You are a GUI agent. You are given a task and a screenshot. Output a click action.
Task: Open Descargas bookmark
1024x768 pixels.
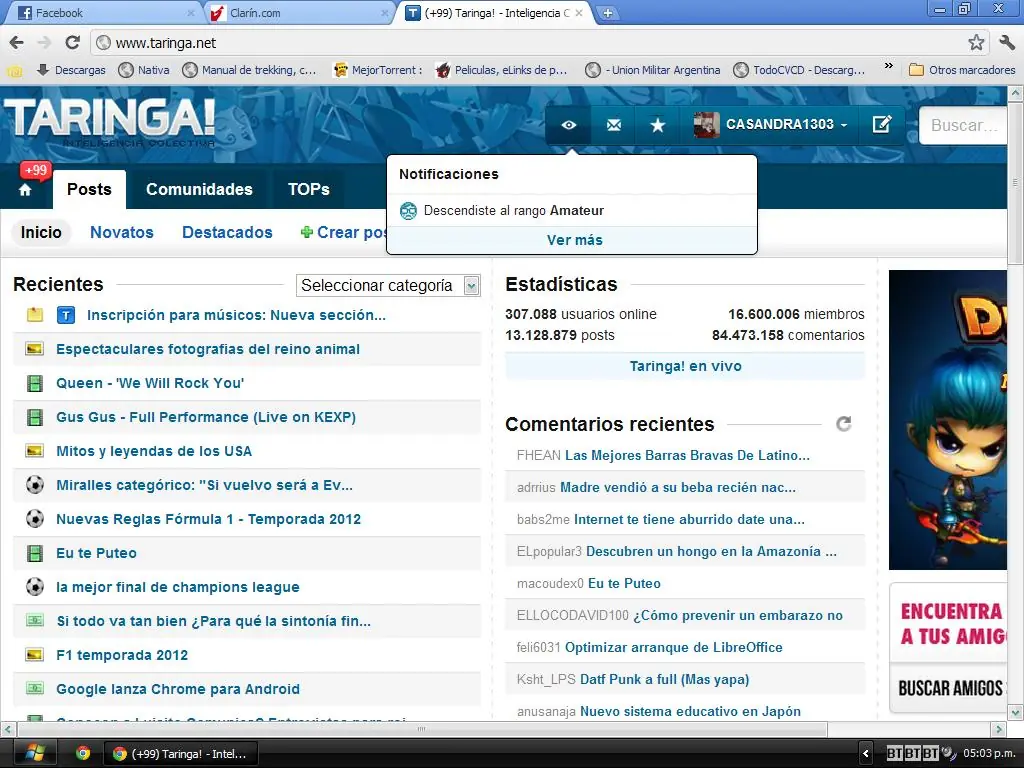pyautogui.click(x=71, y=70)
